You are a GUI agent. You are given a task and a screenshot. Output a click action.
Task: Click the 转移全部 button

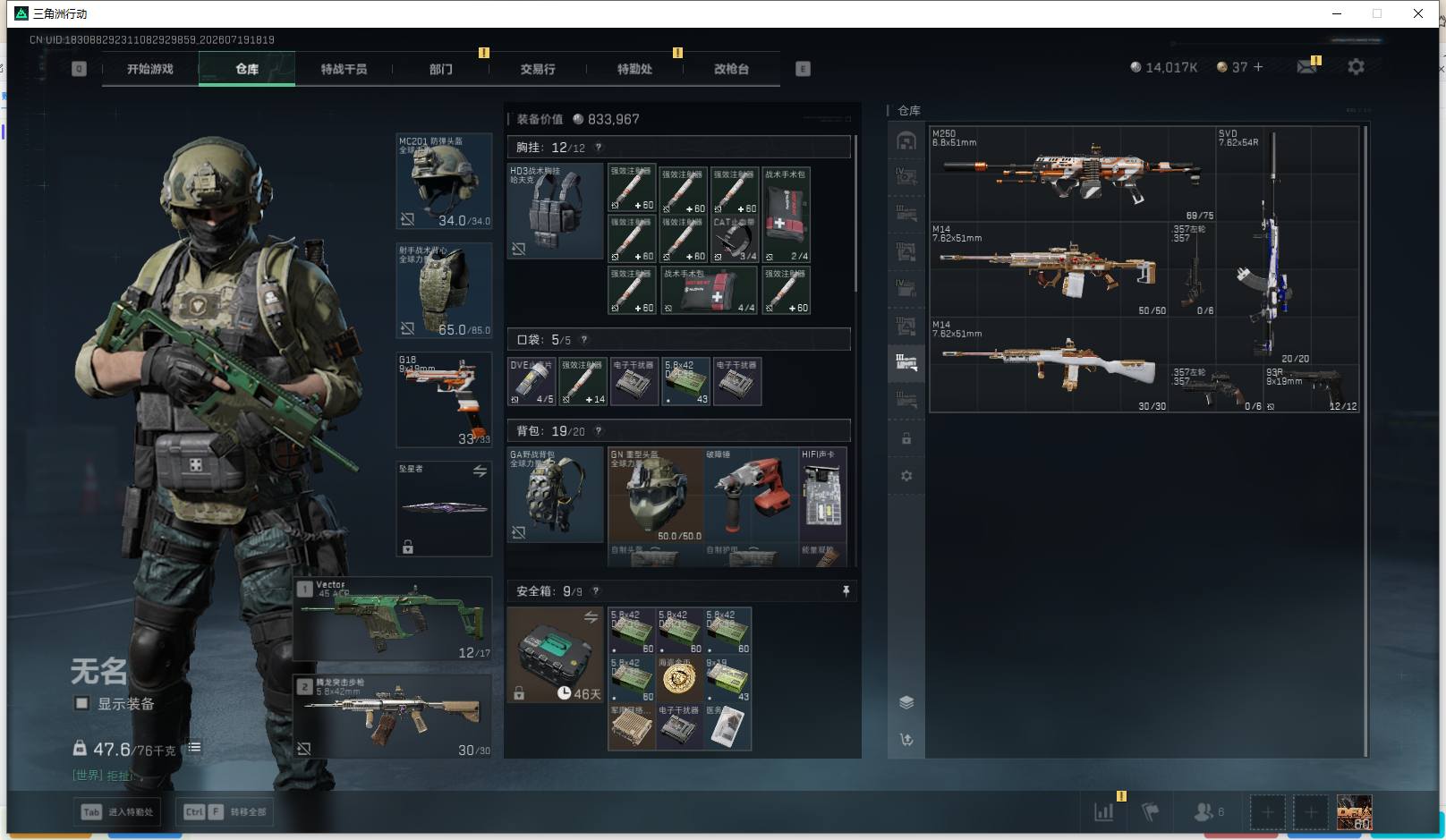(x=225, y=812)
